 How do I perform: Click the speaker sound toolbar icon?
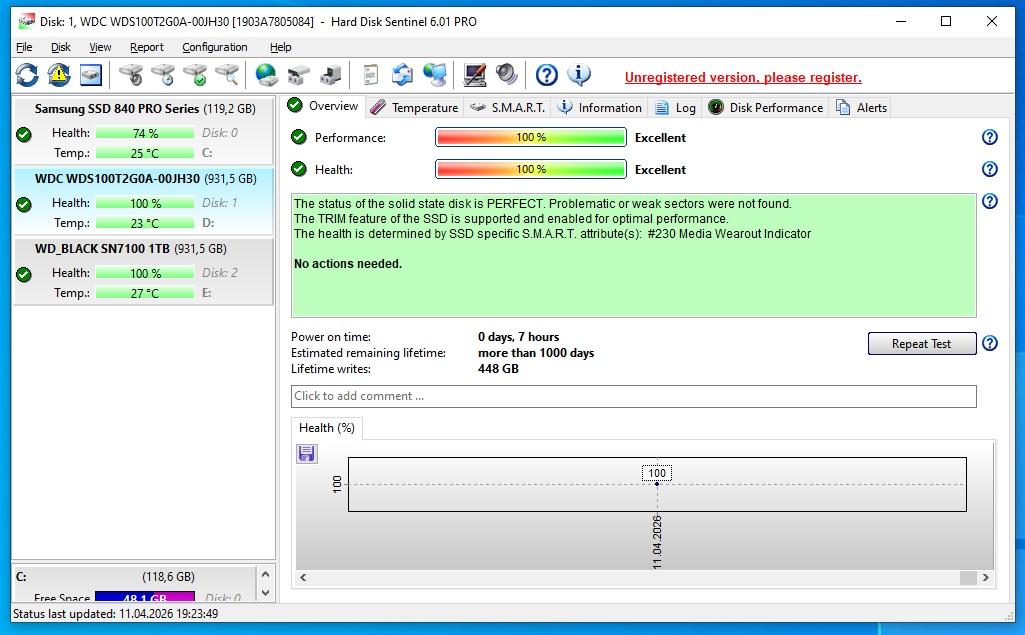[507, 75]
